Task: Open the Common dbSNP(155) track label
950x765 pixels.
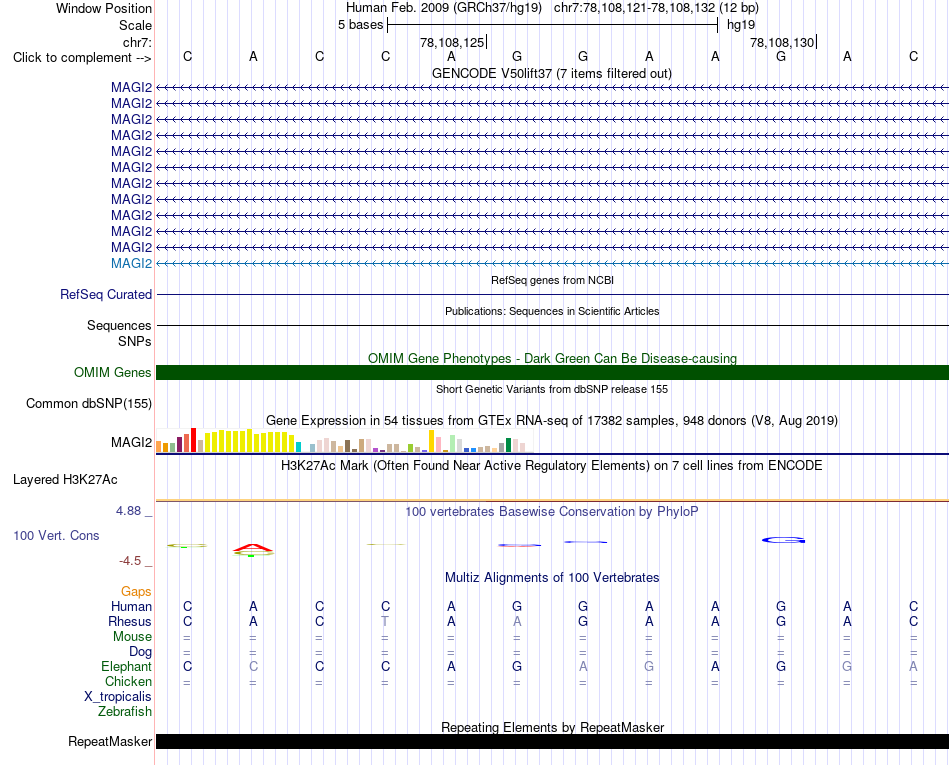Action: tap(89, 403)
